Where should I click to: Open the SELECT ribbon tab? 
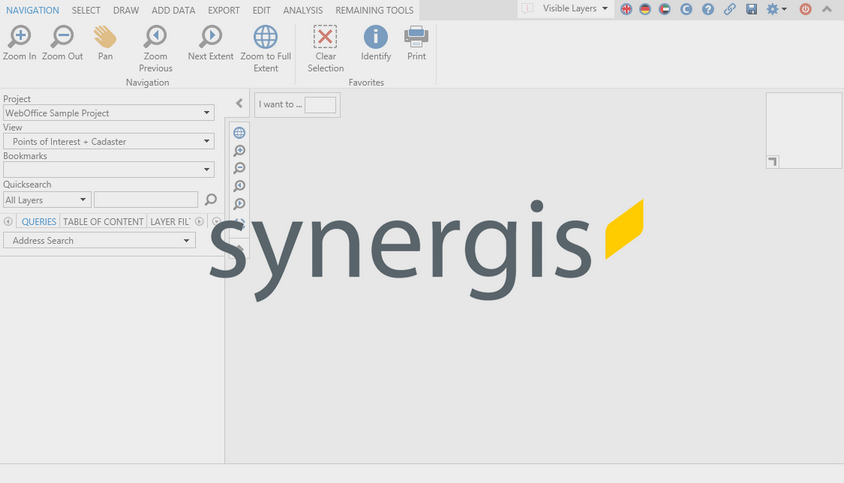(x=86, y=10)
